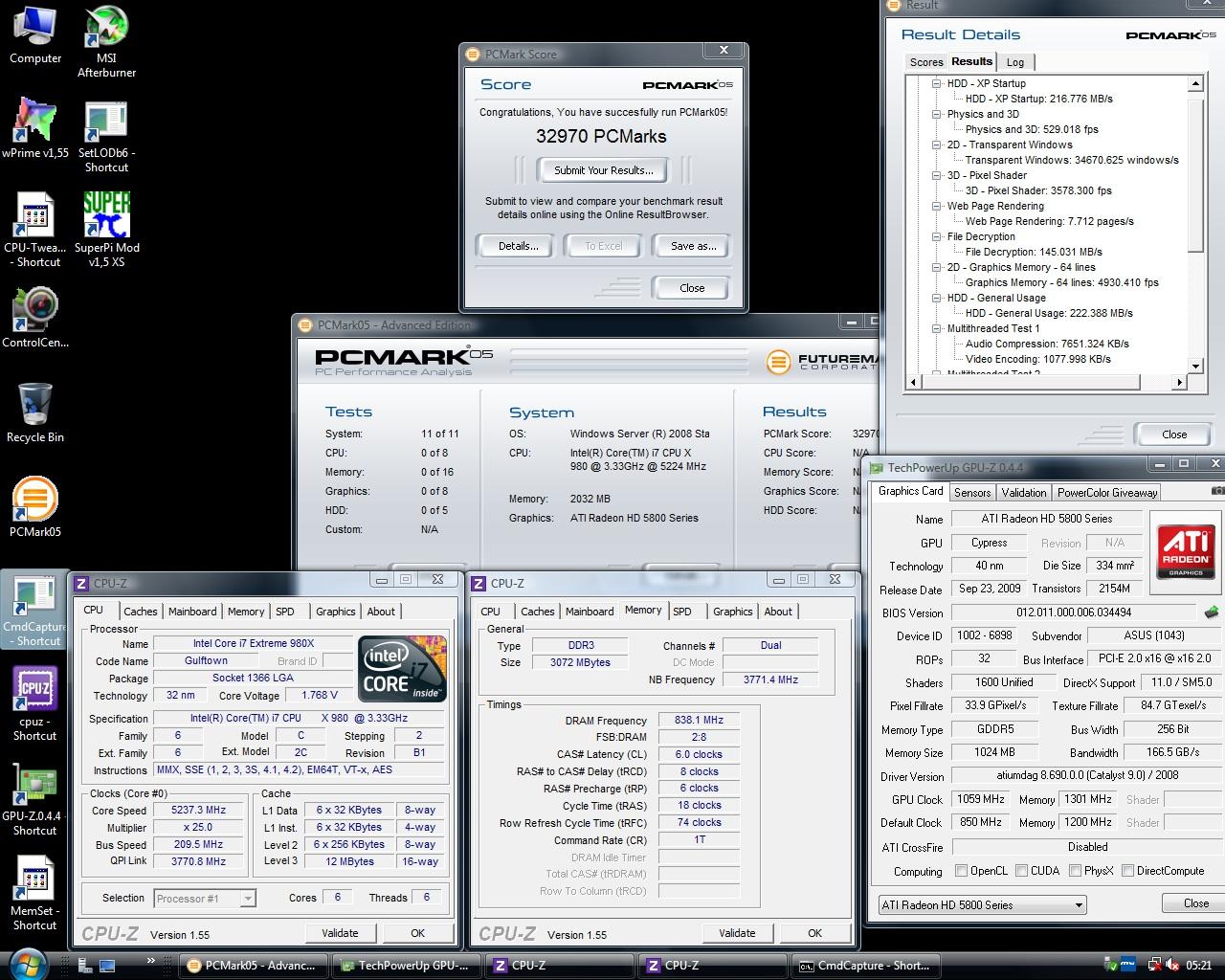This screenshot has width=1225, height=980.
Task: Switch to Scores tab in Result Details
Action: [925, 62]
